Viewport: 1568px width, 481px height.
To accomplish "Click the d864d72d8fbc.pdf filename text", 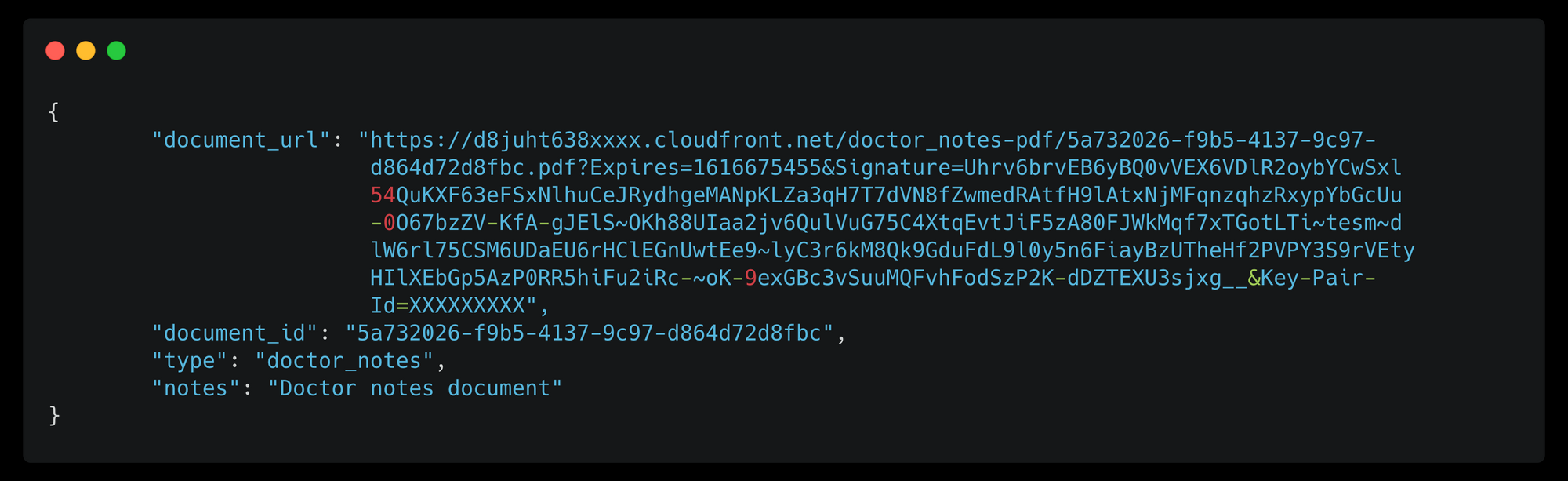I will (x=473, y=168).
